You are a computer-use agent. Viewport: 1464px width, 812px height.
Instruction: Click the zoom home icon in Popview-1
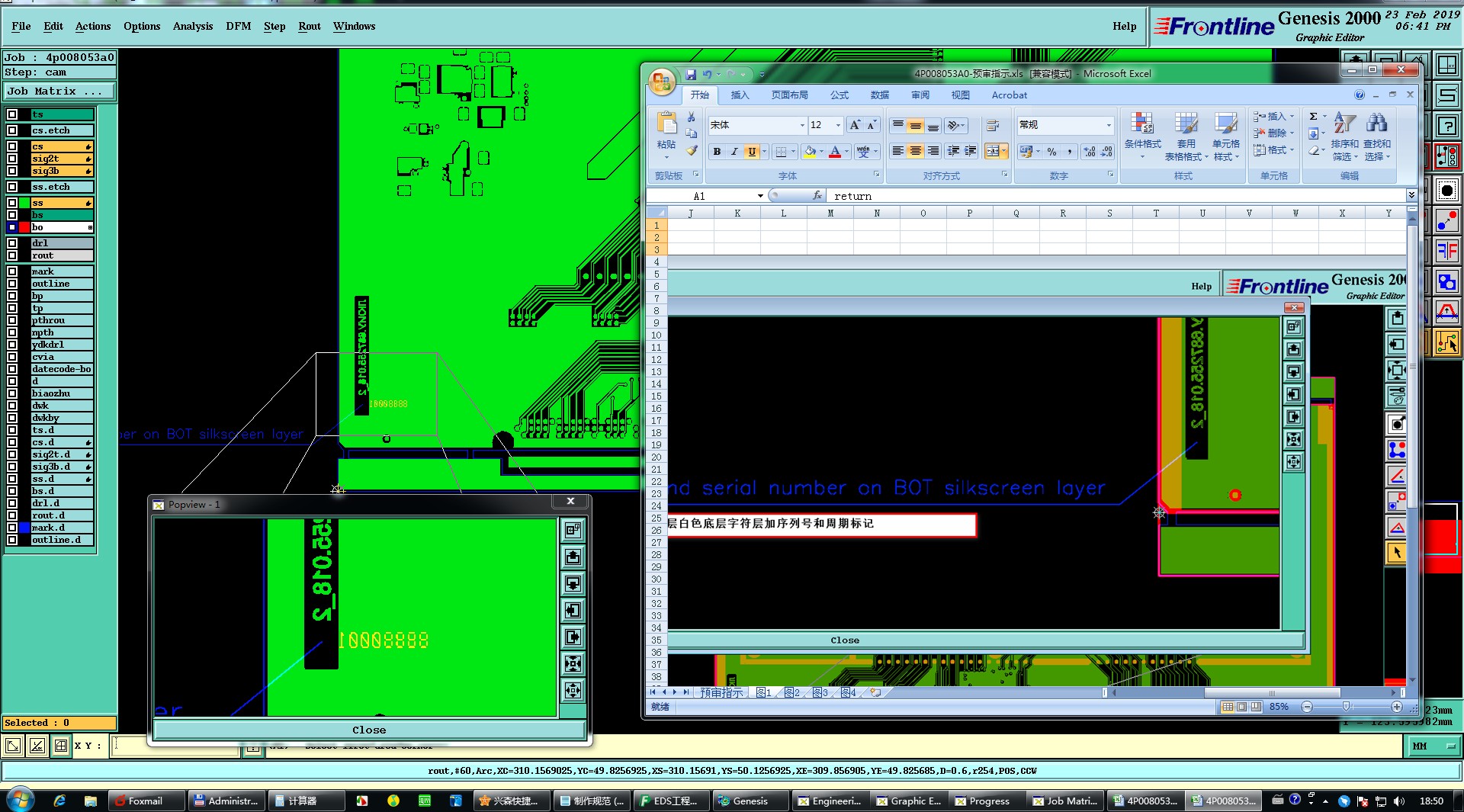573,663
